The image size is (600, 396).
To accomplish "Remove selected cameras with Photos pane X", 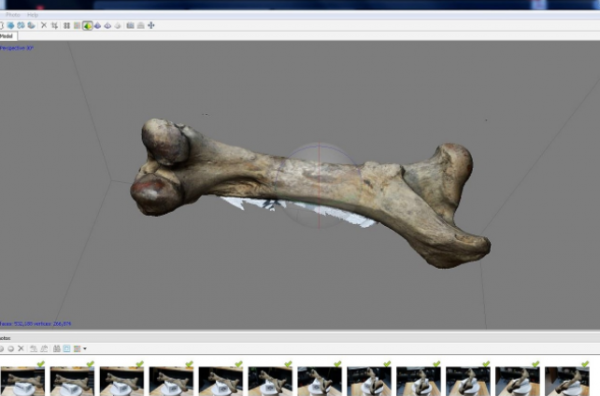I will [x=21, y=349].
